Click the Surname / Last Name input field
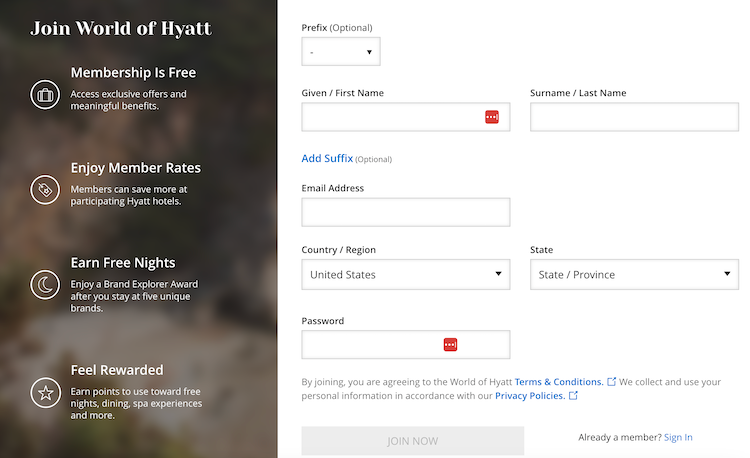This screenshot has width=750, height=458. pyautogui.click(x=634, y=117)
